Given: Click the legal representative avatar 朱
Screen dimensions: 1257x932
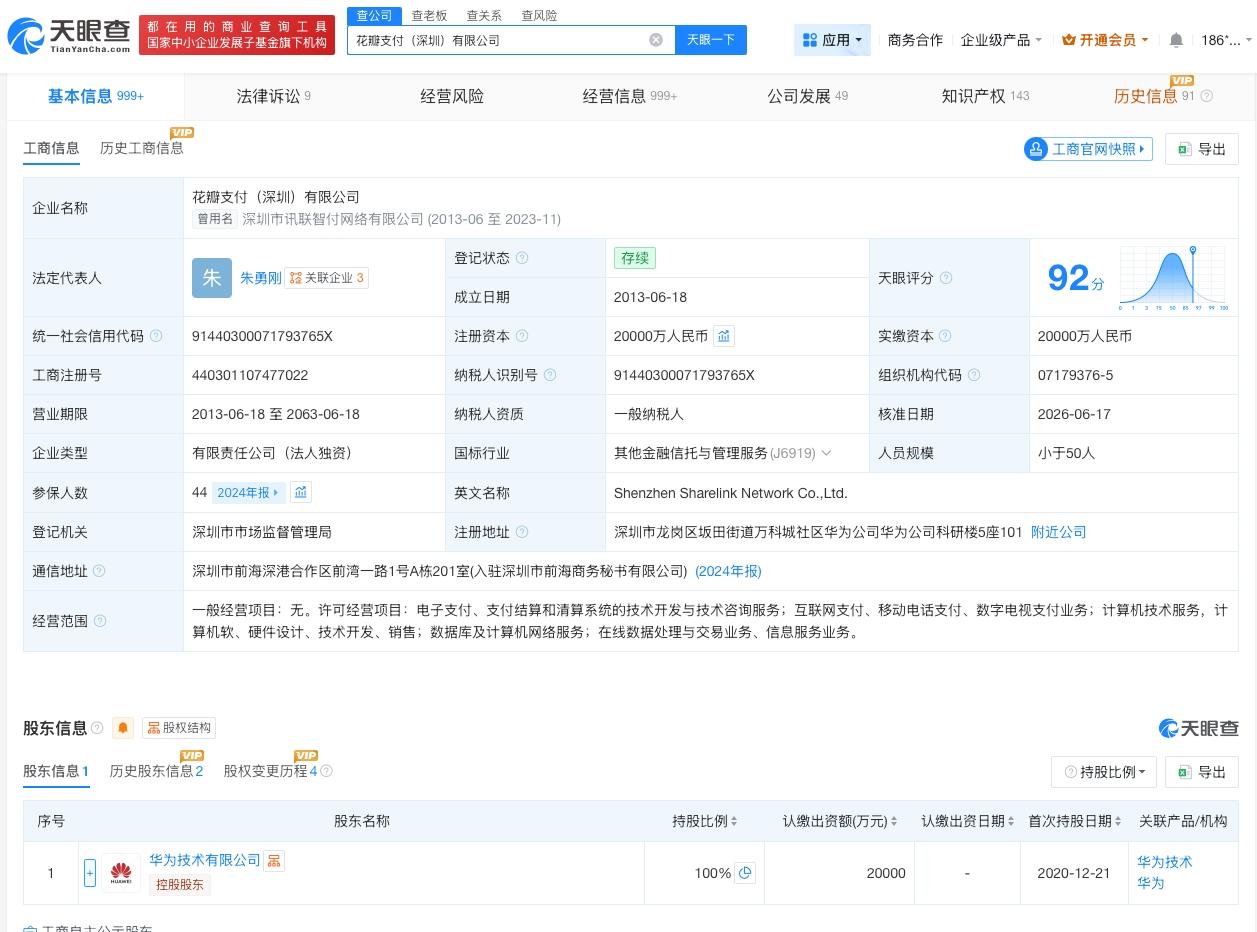Looking at the screenshot, I should point(212,278).
